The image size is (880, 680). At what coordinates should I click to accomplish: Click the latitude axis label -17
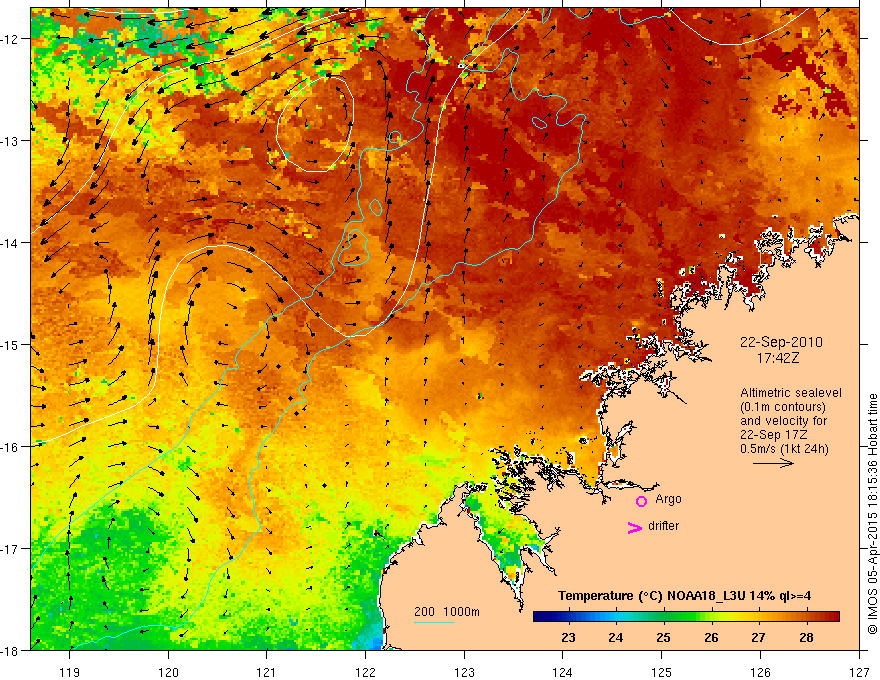[11, 549]
